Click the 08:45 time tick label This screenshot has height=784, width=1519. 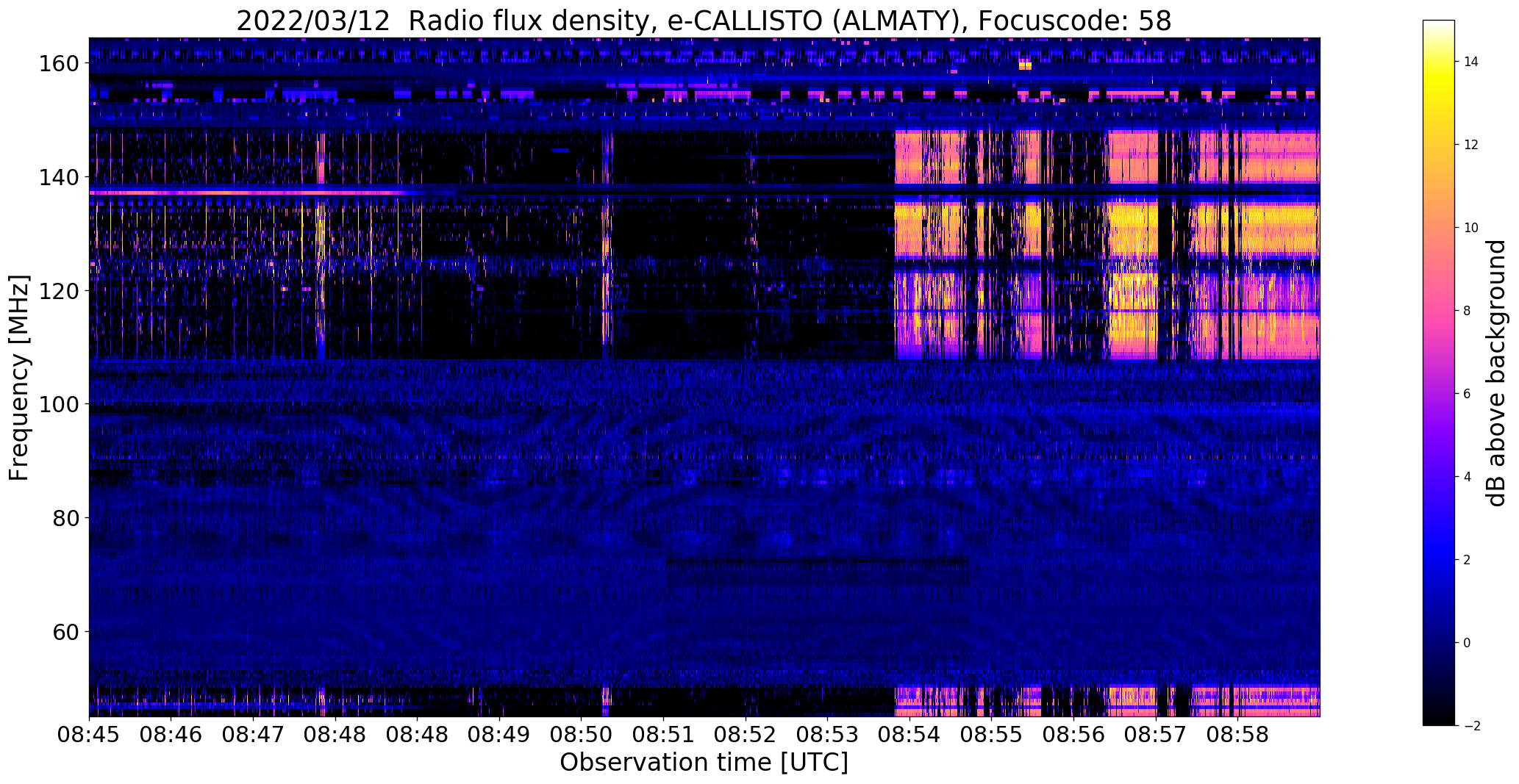pos(90,735)
